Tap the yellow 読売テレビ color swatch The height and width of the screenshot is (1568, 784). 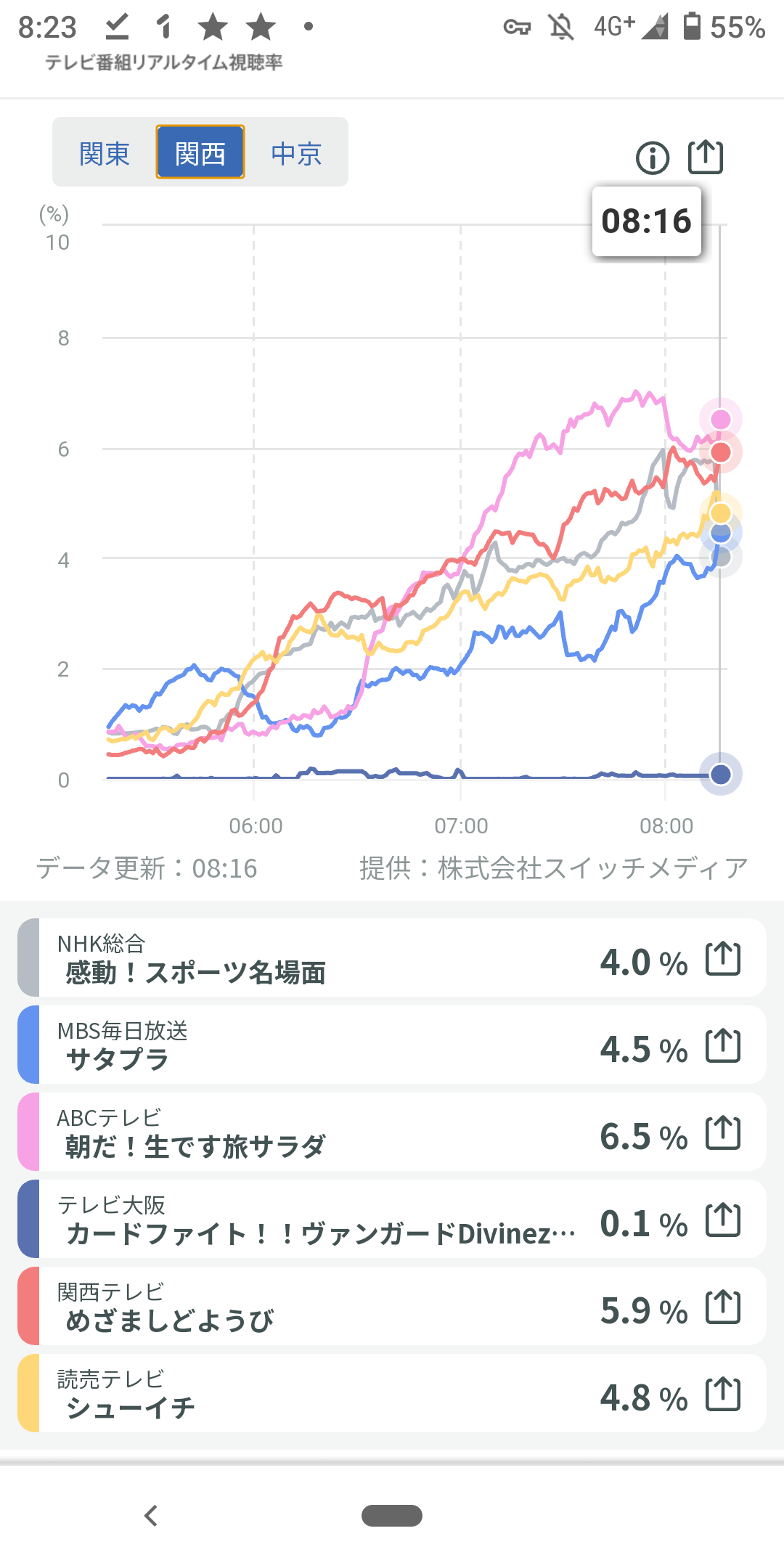coord(29,1394)
